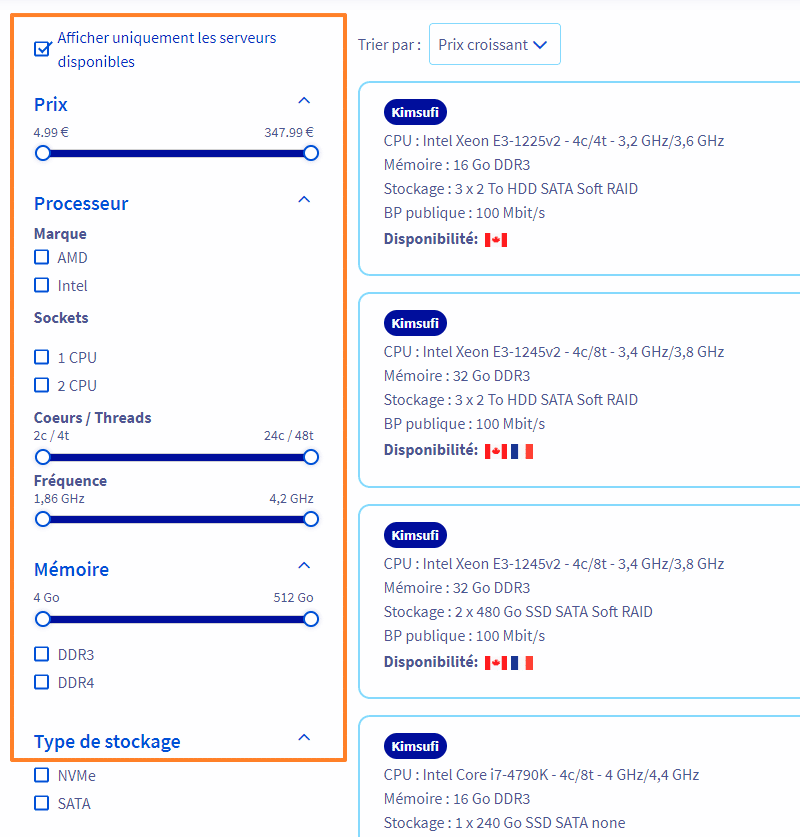This screenshot has height=837, width=800.
Task: Enable the Intel brand filter
Action: 42,285
